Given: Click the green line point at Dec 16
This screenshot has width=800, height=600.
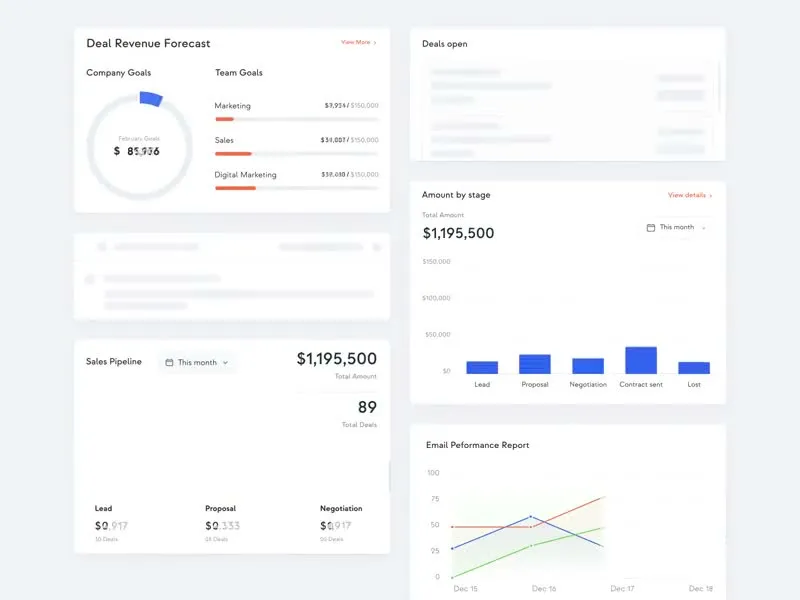Looking at the screenshot, I should tap(531, 545).
